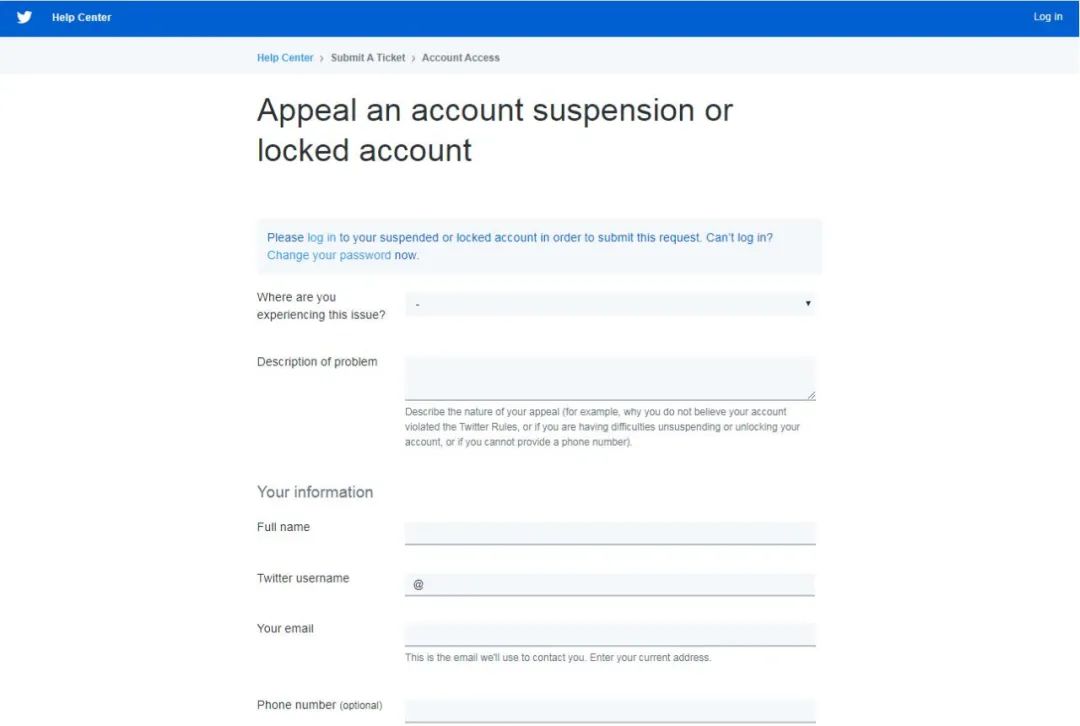Navigate to Submit A Ticket breadcrumb
The width and height of the screenshot is (1080, 726).
368,58
